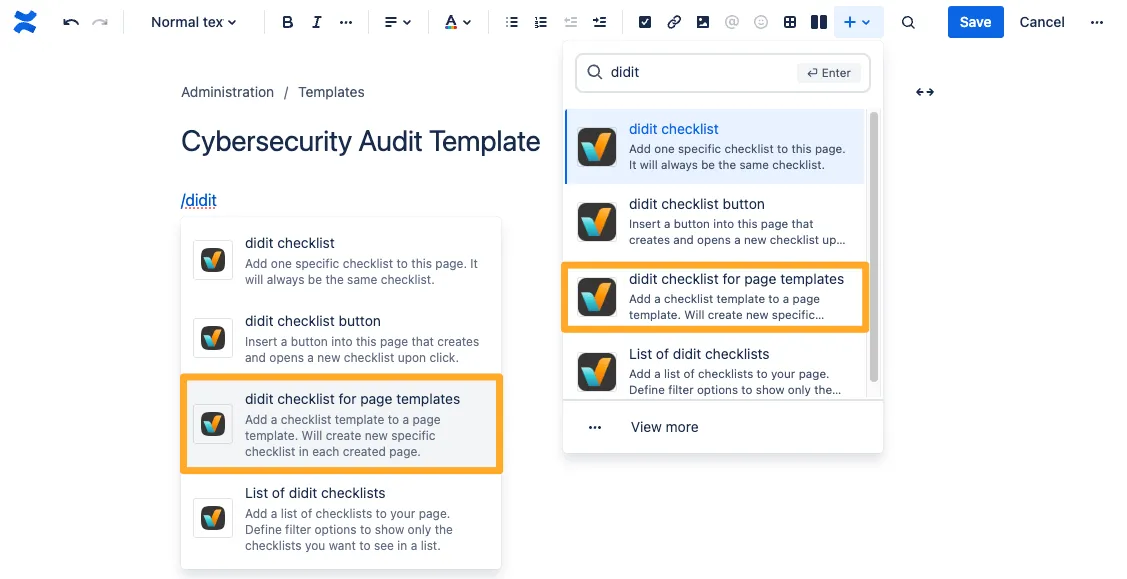Select didit checklist button in insert menu

tap(715, 221)
